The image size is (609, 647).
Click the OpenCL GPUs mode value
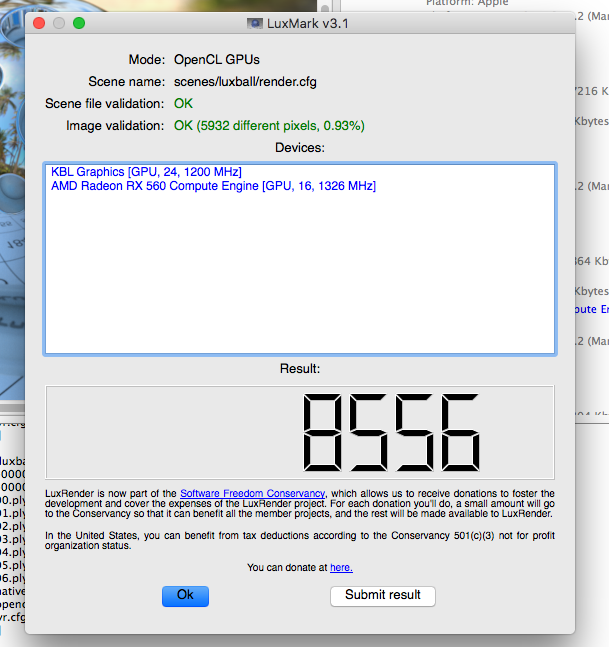217,59
